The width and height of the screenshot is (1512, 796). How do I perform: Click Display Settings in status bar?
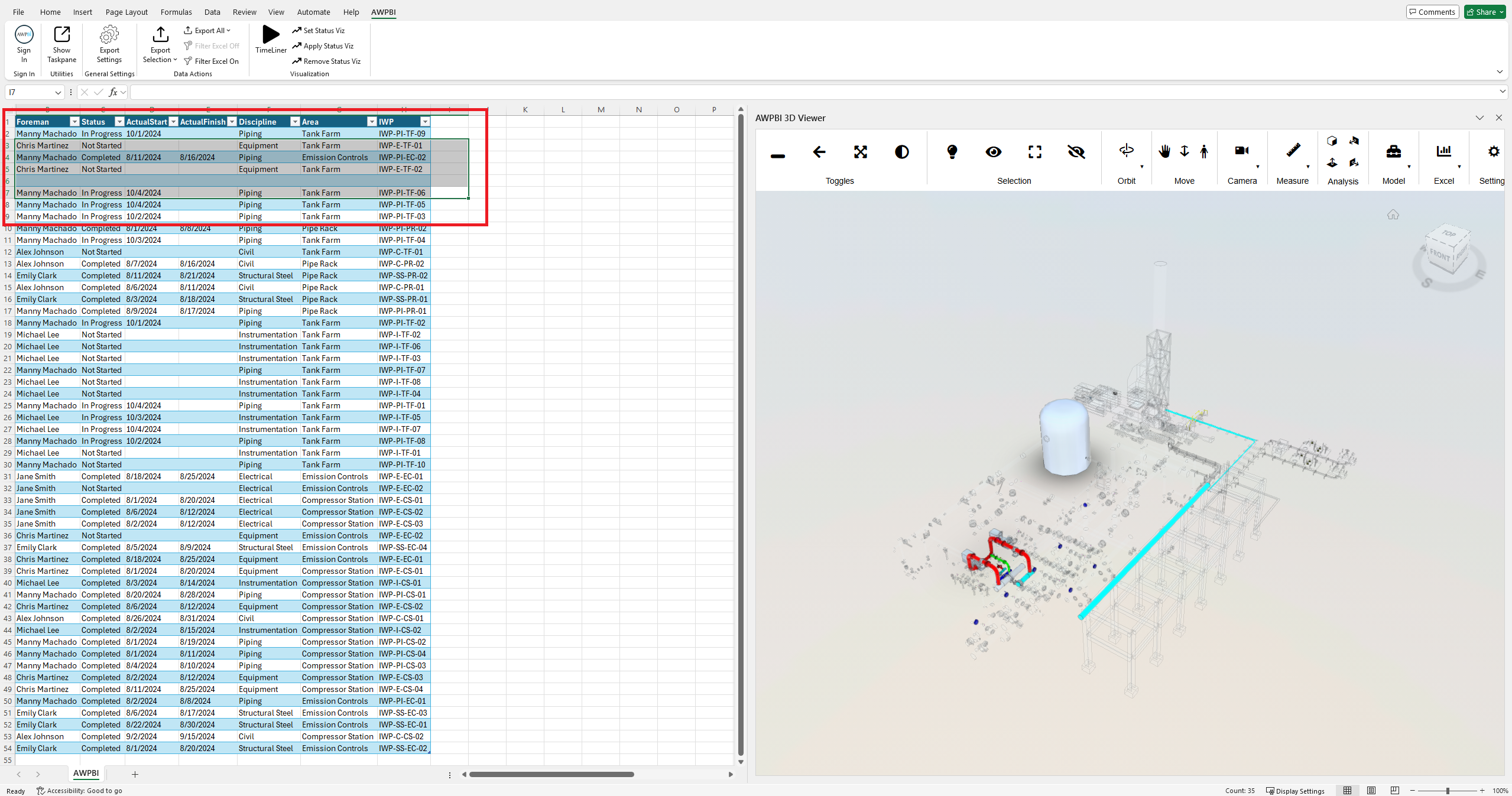click(x=1295, y=791)
